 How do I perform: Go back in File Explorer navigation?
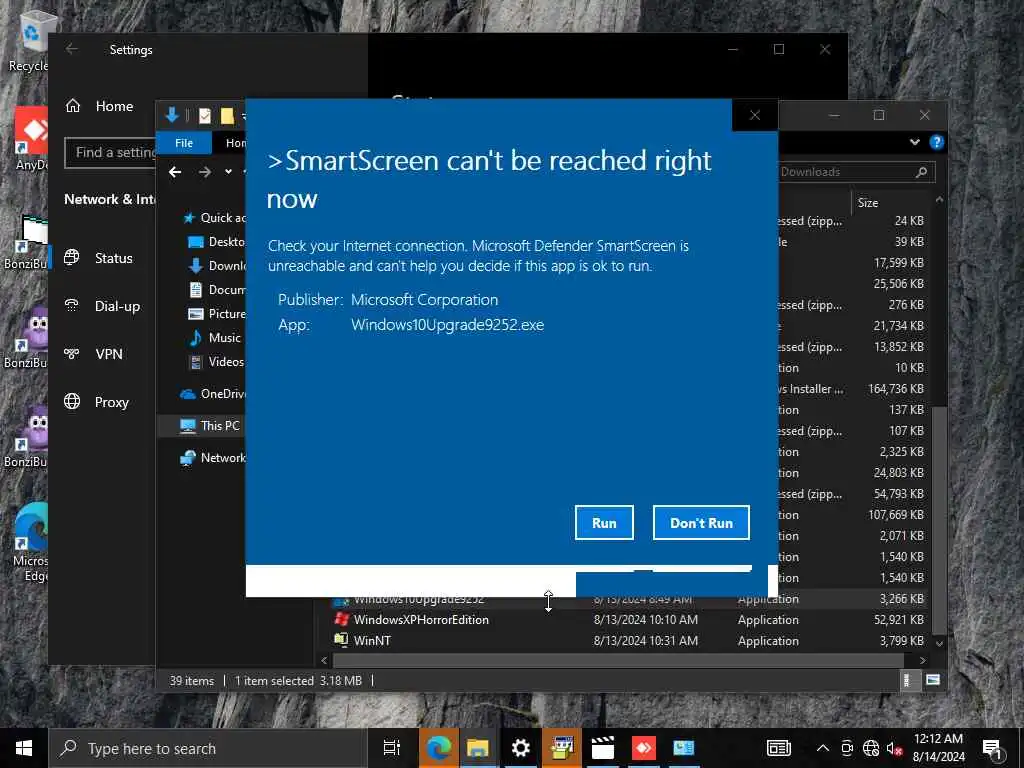(x=175, y=172)
